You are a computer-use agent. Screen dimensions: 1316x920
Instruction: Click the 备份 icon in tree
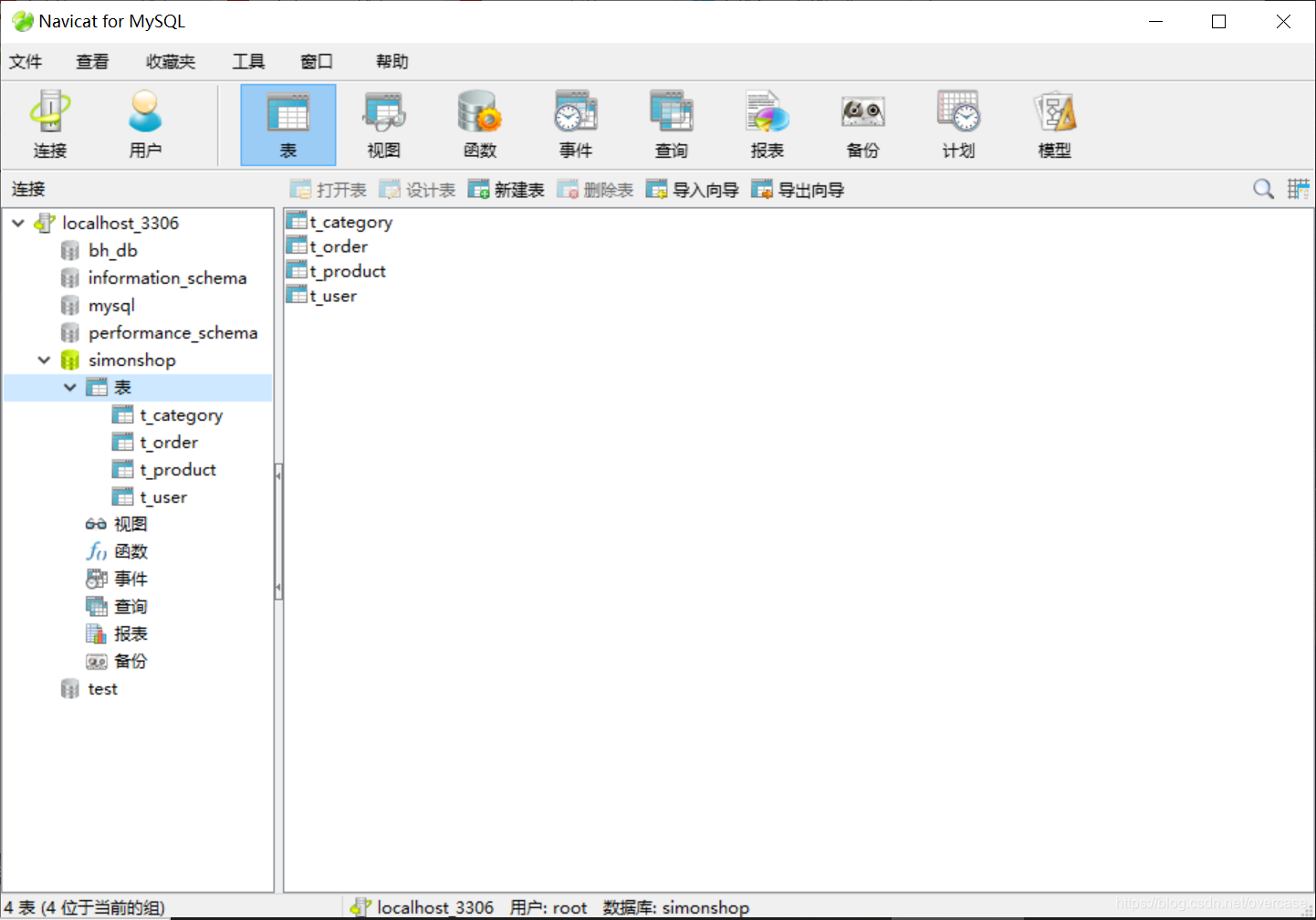[96, 661]
